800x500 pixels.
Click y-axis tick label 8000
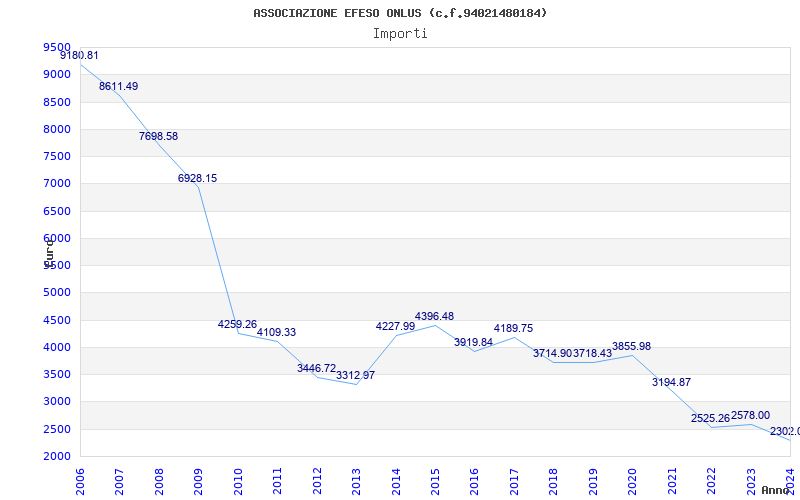tap(57, 129)
